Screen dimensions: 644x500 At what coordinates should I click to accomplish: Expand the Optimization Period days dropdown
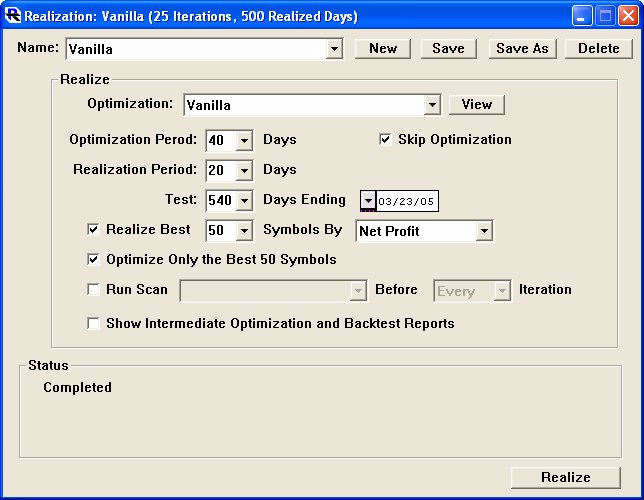pyautogui.click(x=244, y=141)
